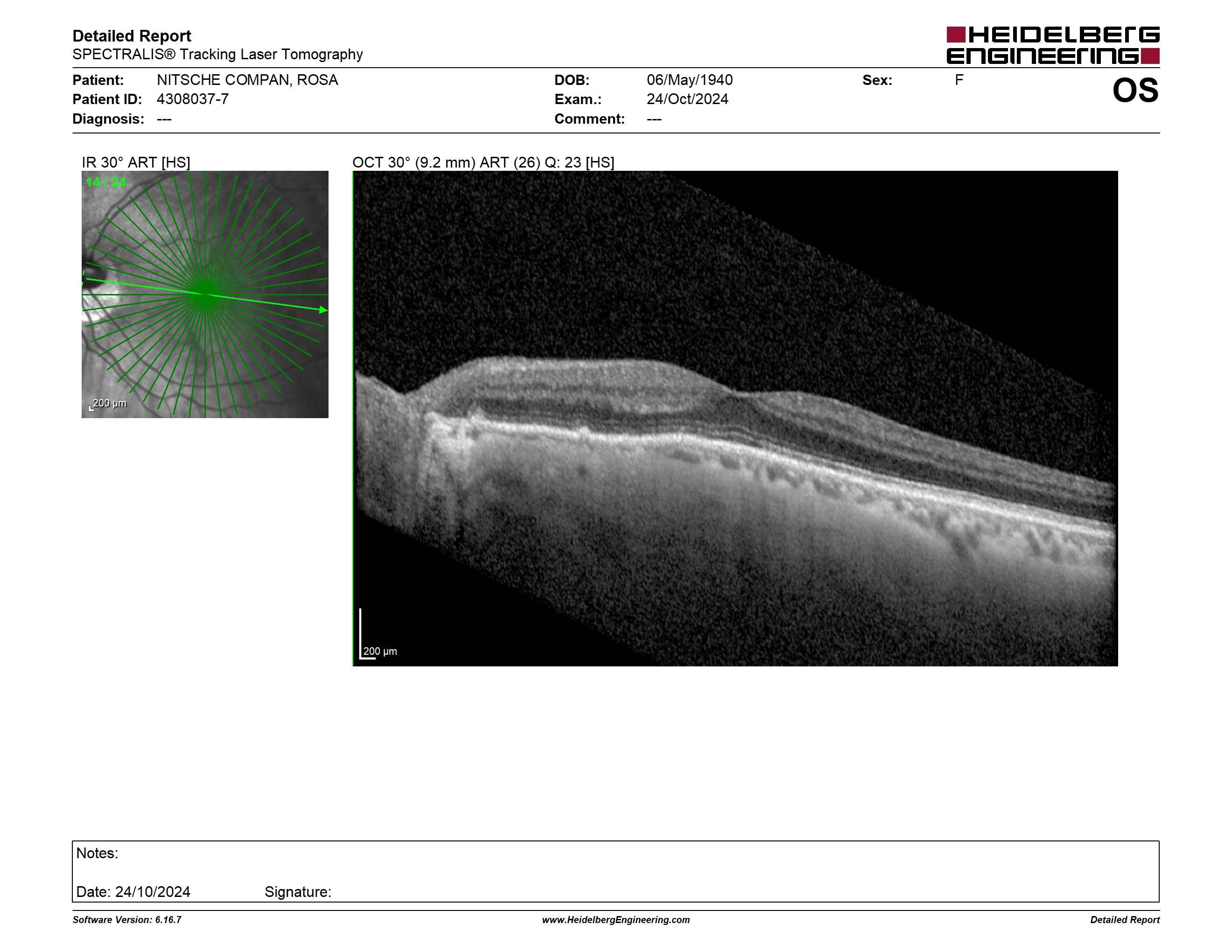Image resolution: width=1232 pixels, height=952 pixels.
Task: Click the 'Detailed Report' heading
Action: 132,36
